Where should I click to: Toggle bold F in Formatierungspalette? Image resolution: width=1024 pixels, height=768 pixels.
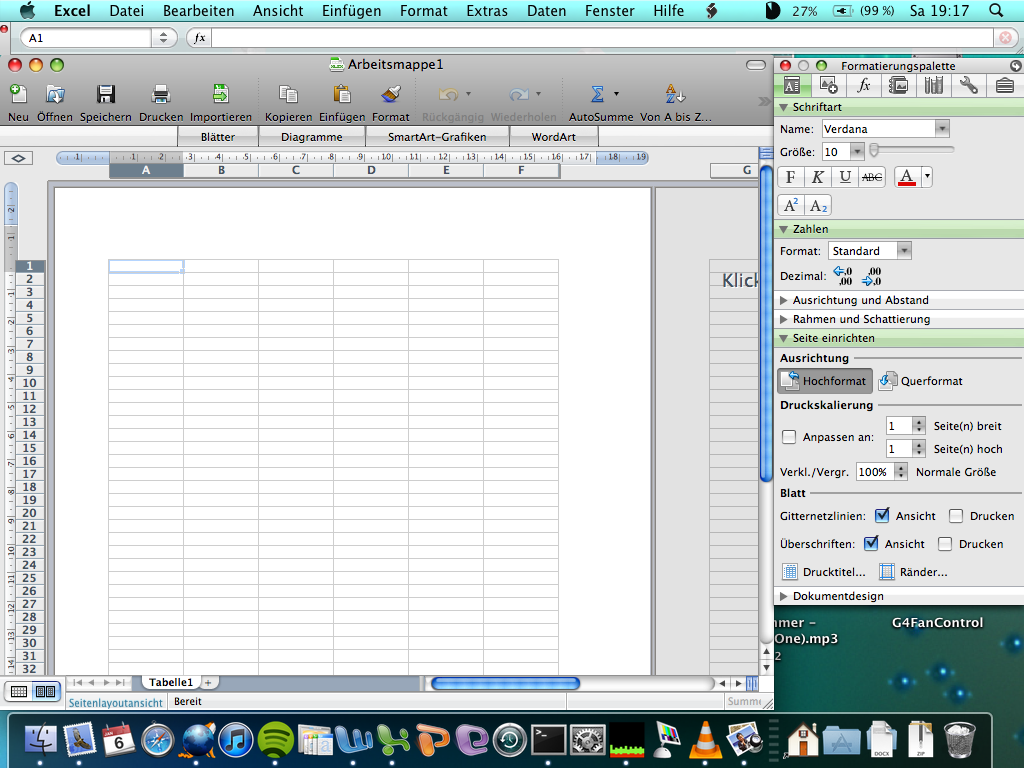pos(791,177)
